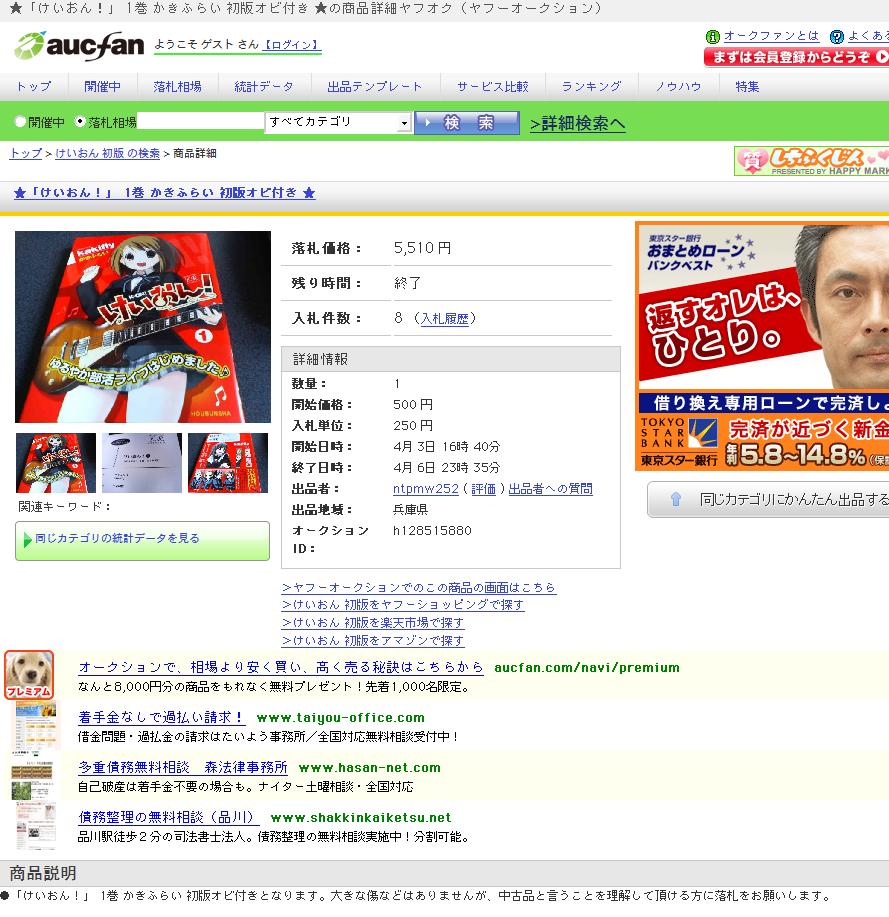Click the ログイン login link
Viewport: 889px width, 917px height.
(x=291, y=44)
